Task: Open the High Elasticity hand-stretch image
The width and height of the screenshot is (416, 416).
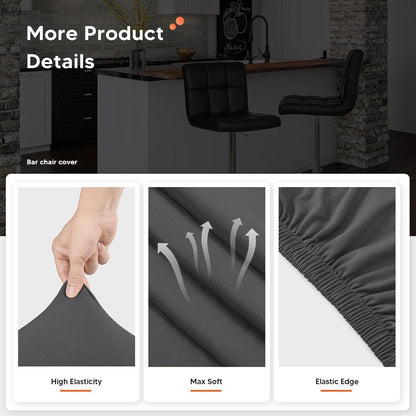Action: (x=76, y=277)
